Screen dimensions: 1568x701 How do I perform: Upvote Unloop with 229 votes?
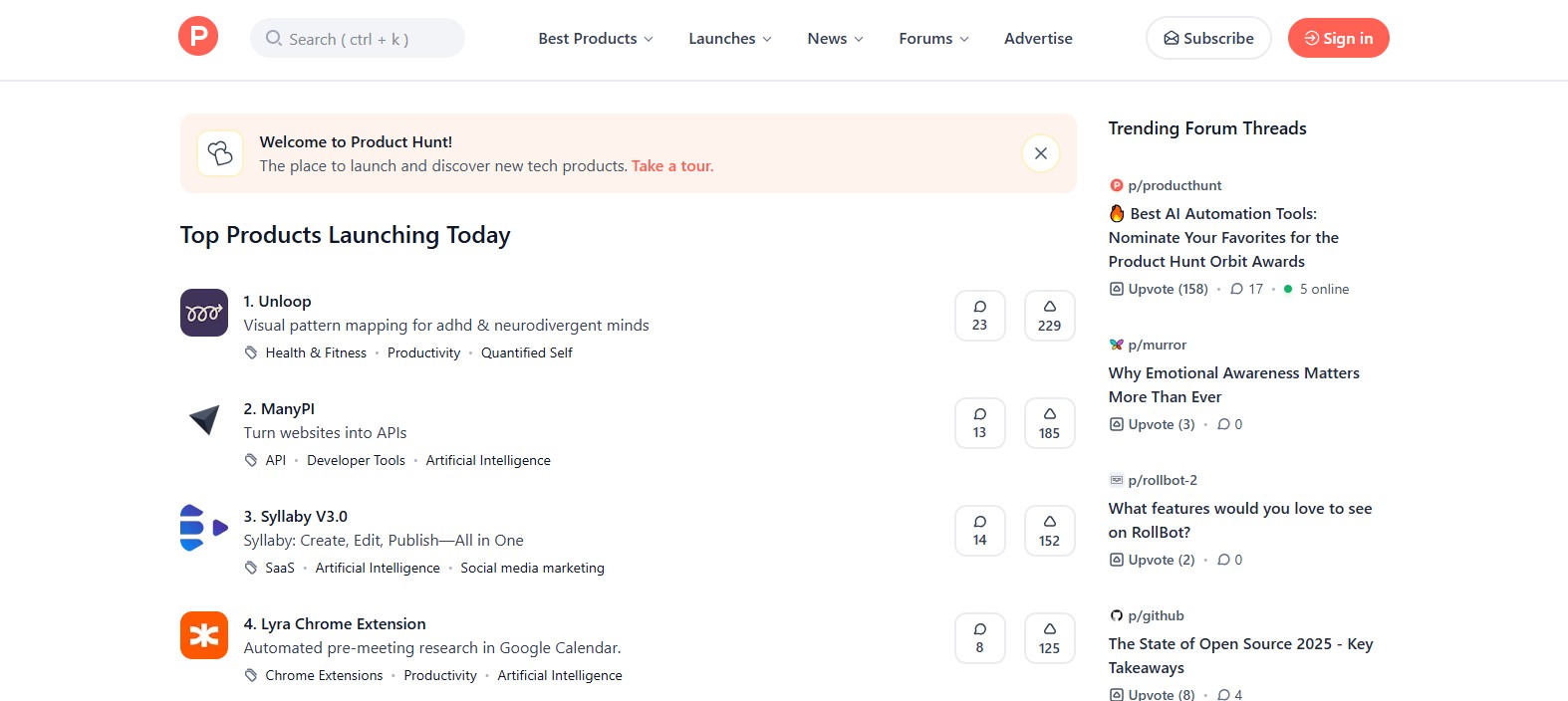click(x=1049, y=316)
